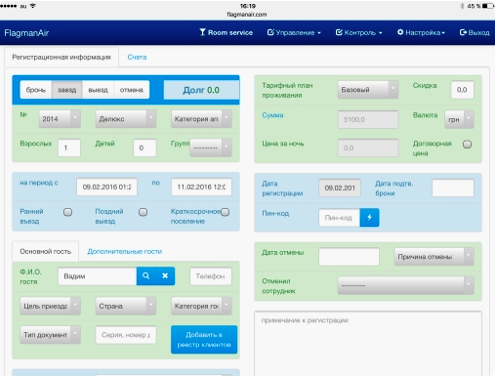Select the заезд status toggle

pyautogui.click(x=67, y=90)
